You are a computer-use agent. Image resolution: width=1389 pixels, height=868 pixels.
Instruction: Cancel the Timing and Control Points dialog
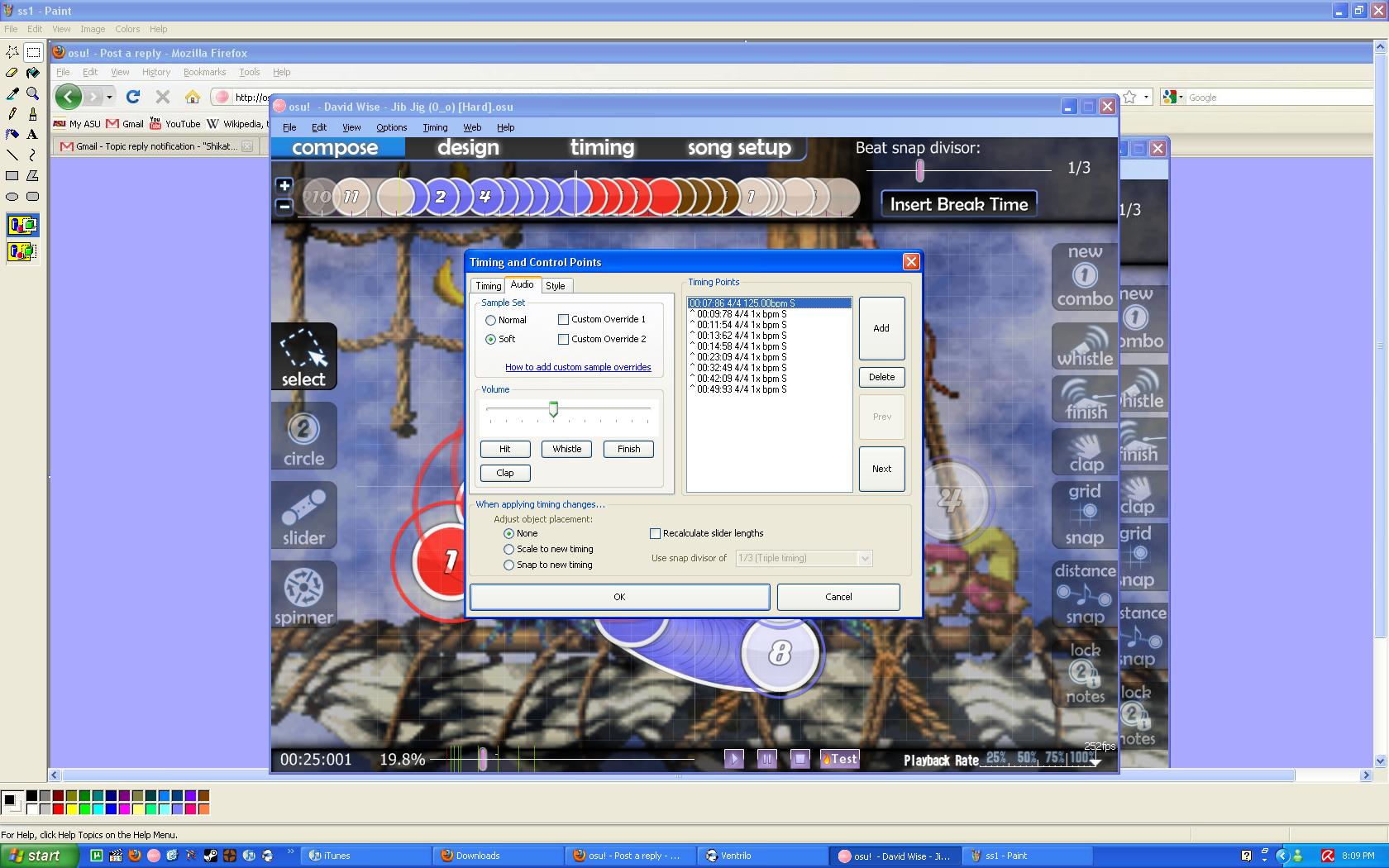point(838,597)
